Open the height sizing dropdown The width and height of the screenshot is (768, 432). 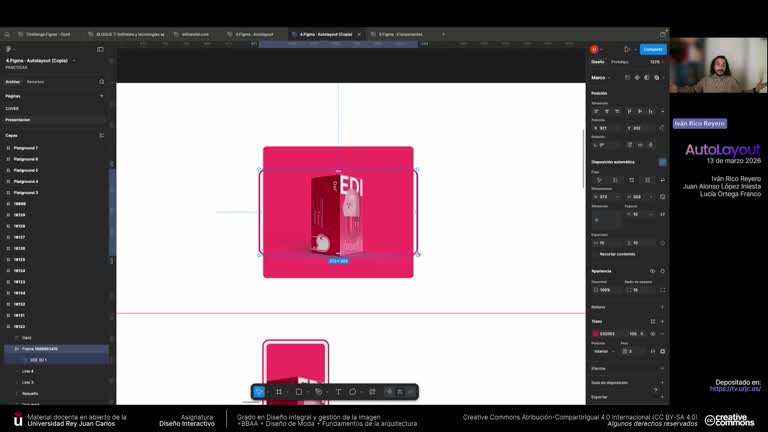651,197
